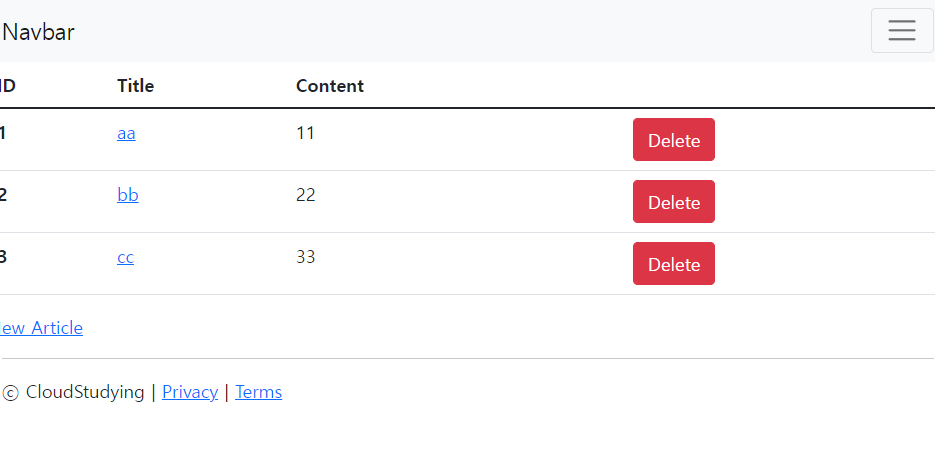Open the article titled aa
The height and width of the screenshot is (458, 935).
pyautogui.click(x=126, y=133)
